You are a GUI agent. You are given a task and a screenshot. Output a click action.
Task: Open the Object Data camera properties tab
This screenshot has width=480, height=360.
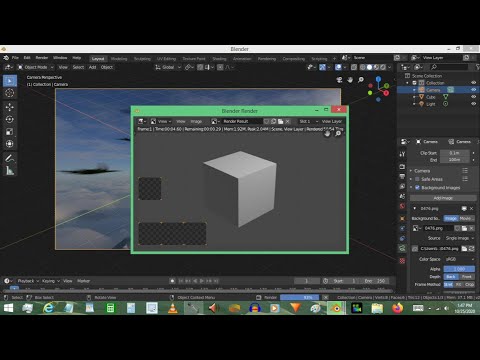coord(402,248)
